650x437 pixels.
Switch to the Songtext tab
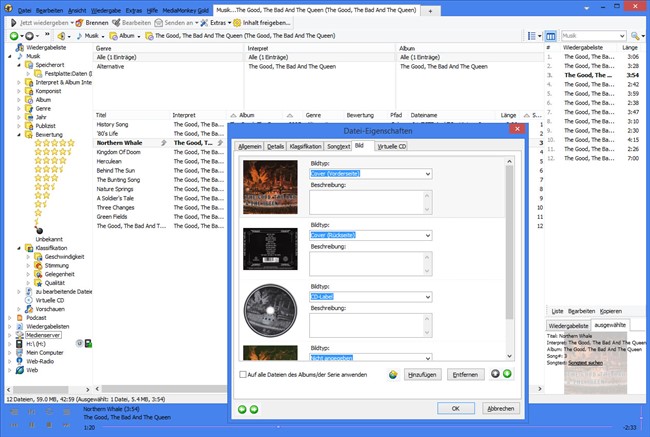coord(338,146)
